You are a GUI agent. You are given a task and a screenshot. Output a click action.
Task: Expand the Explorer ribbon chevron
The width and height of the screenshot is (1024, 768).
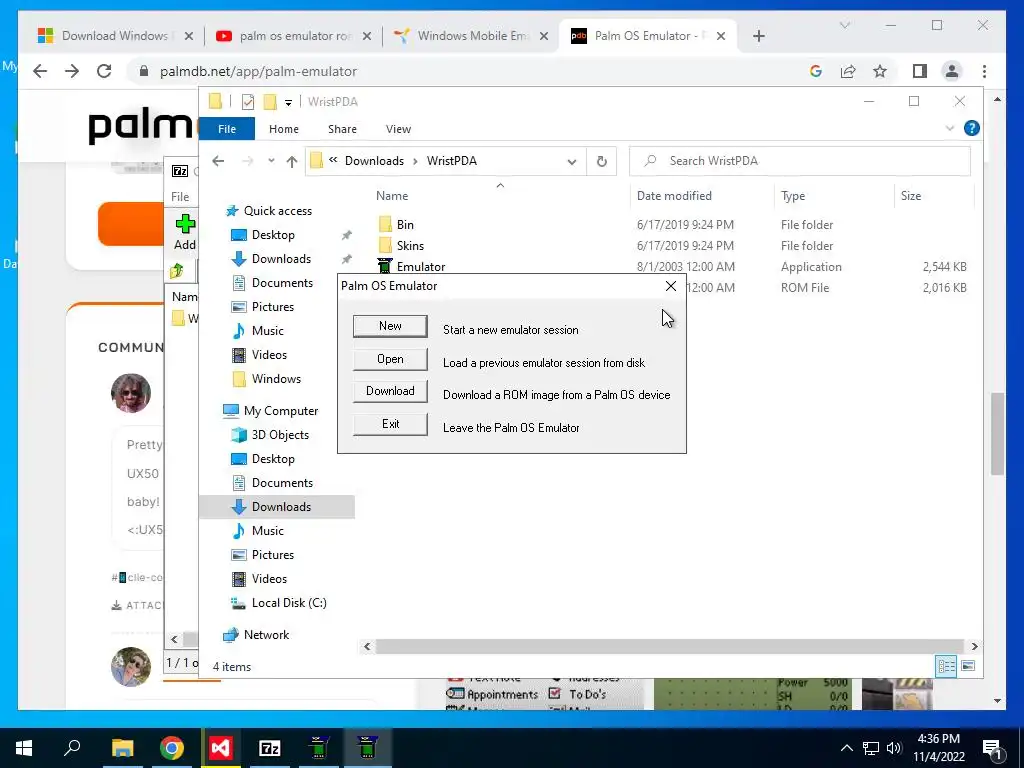tap(950, 129)
